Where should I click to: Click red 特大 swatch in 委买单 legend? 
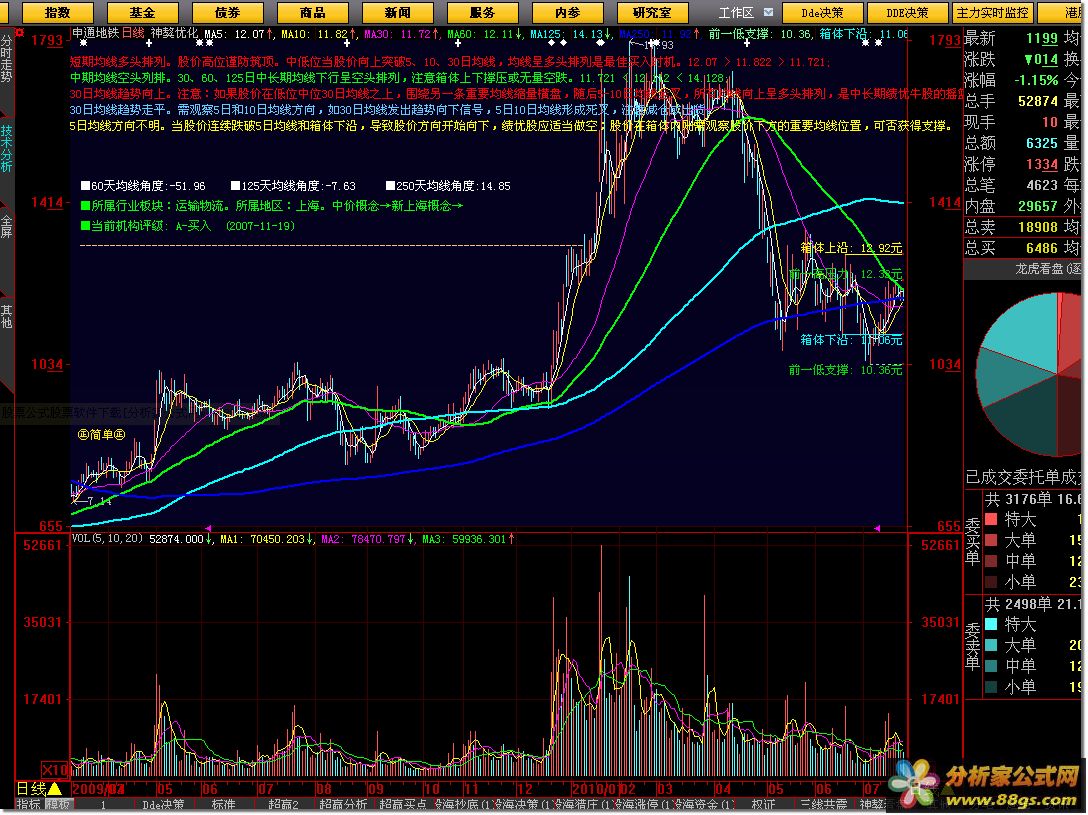tap(991, 520)
